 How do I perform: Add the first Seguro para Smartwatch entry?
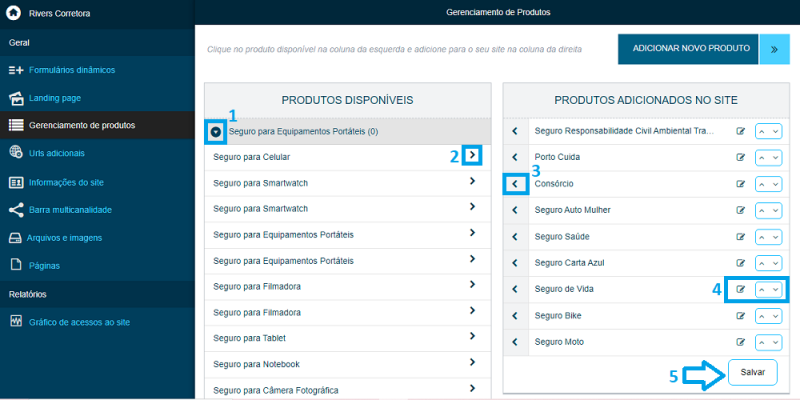point(472,181)
